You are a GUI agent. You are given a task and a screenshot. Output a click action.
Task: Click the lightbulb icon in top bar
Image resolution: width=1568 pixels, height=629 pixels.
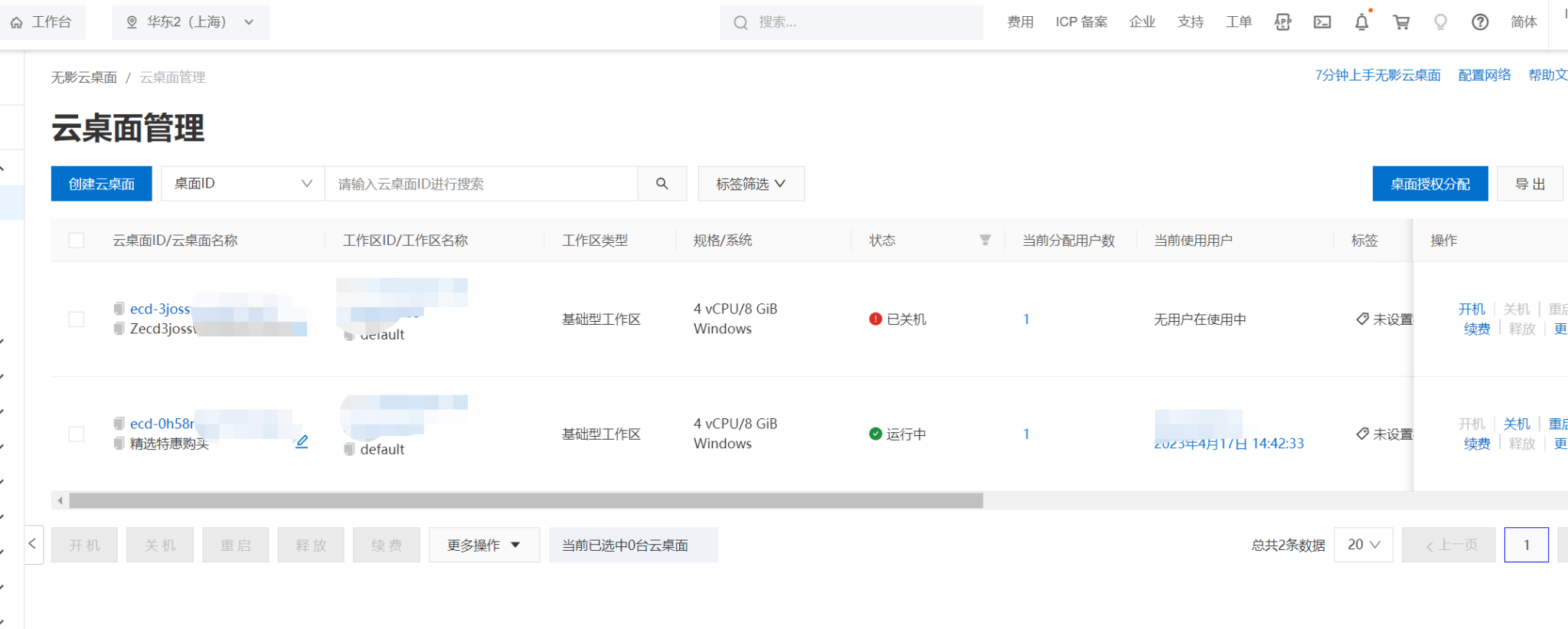1440,22
